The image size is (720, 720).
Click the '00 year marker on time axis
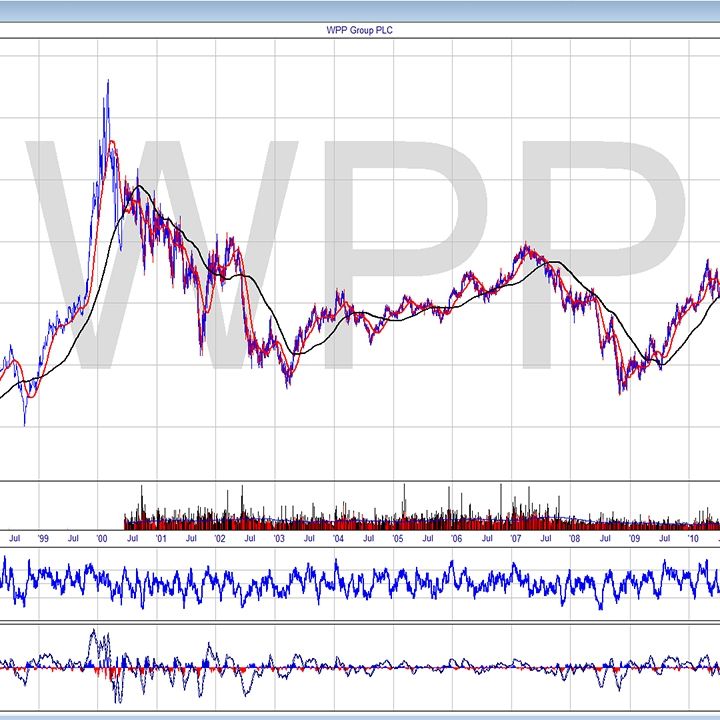point(102,538)
